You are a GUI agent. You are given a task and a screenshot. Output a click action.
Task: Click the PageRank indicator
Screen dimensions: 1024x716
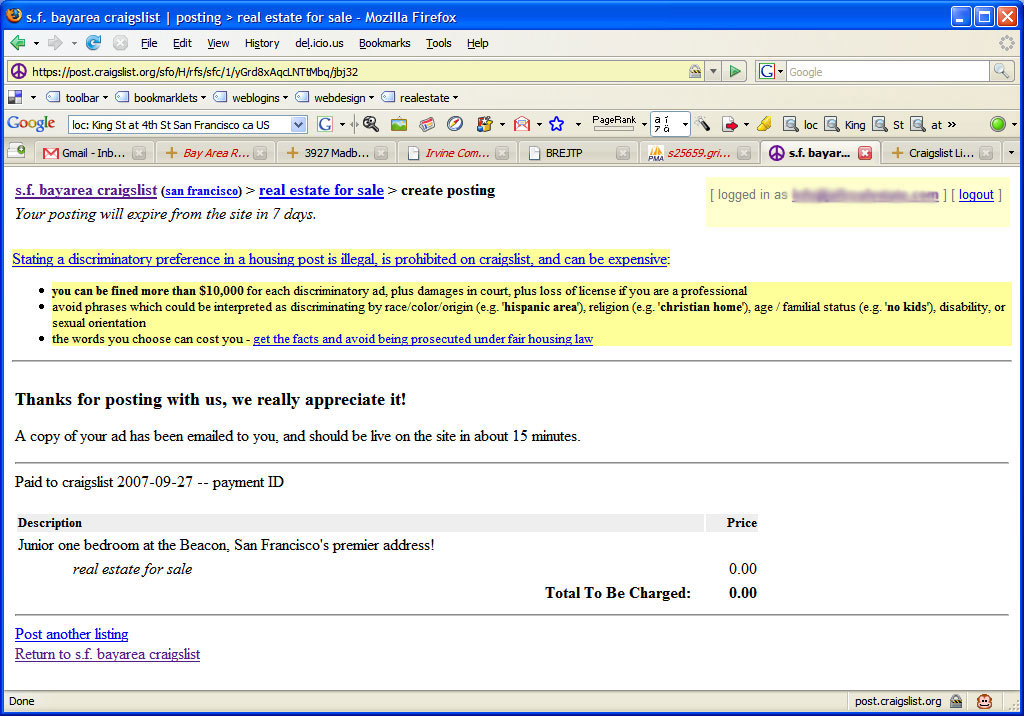(x=614, y=123)
